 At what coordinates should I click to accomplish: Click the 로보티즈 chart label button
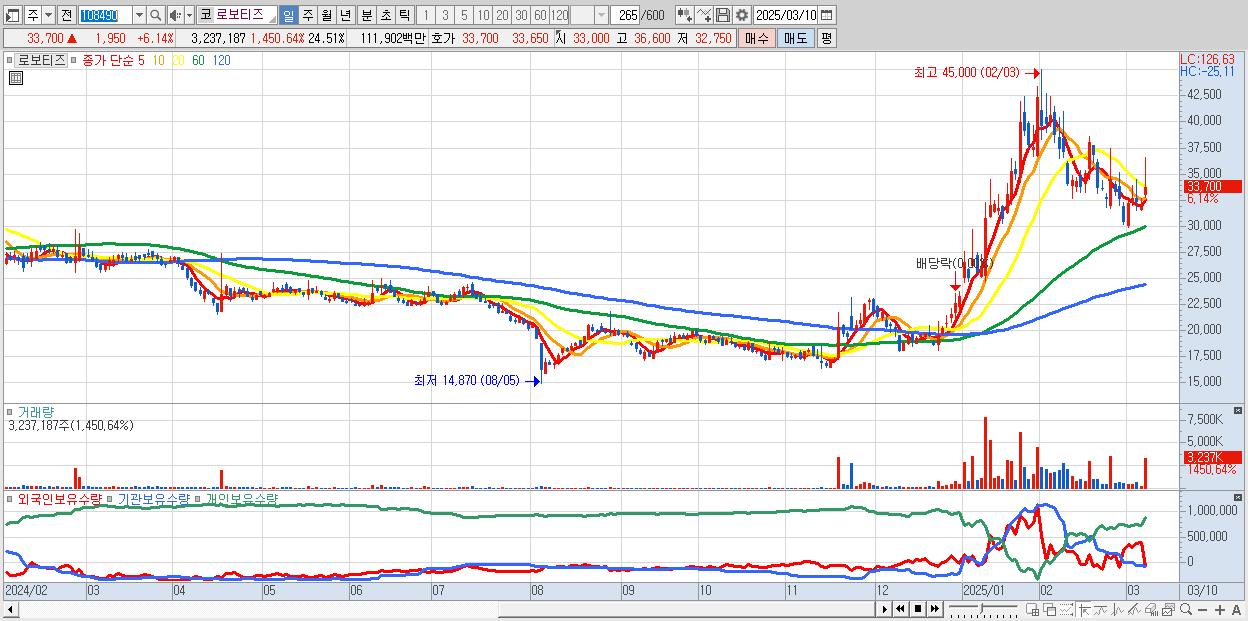pos(41,60)
